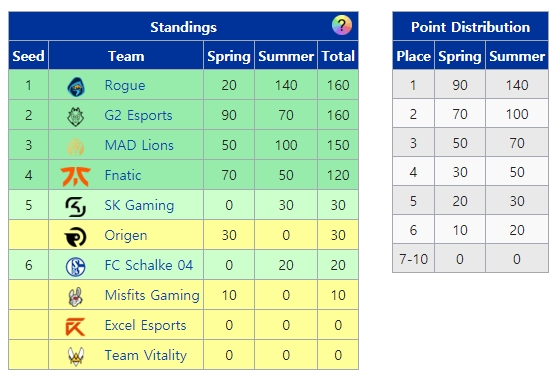Click the rainbow question mark help icon
560x380 pixels.
[x=342, y=25]
